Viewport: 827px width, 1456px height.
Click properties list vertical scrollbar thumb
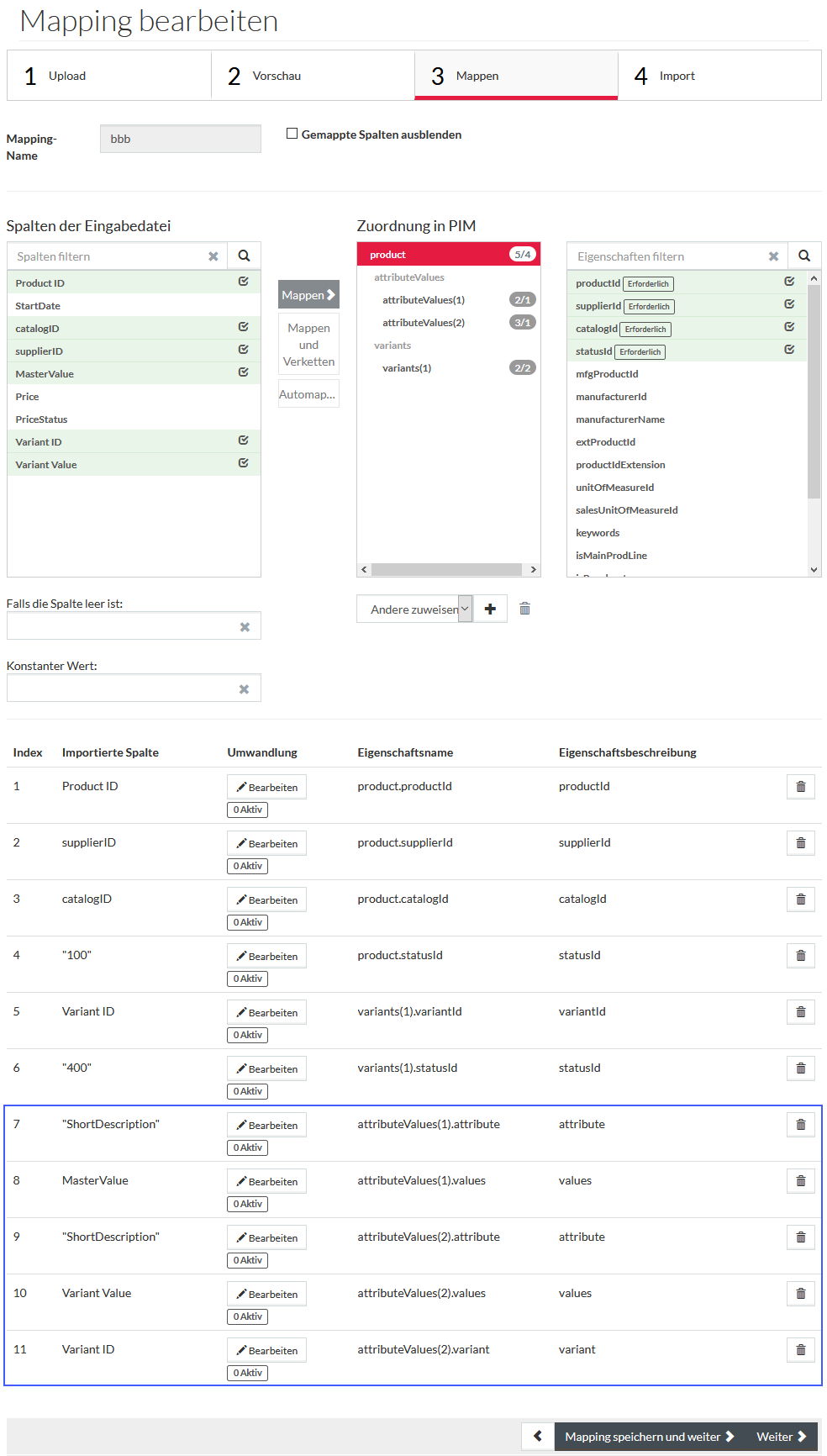pos(814,391)
